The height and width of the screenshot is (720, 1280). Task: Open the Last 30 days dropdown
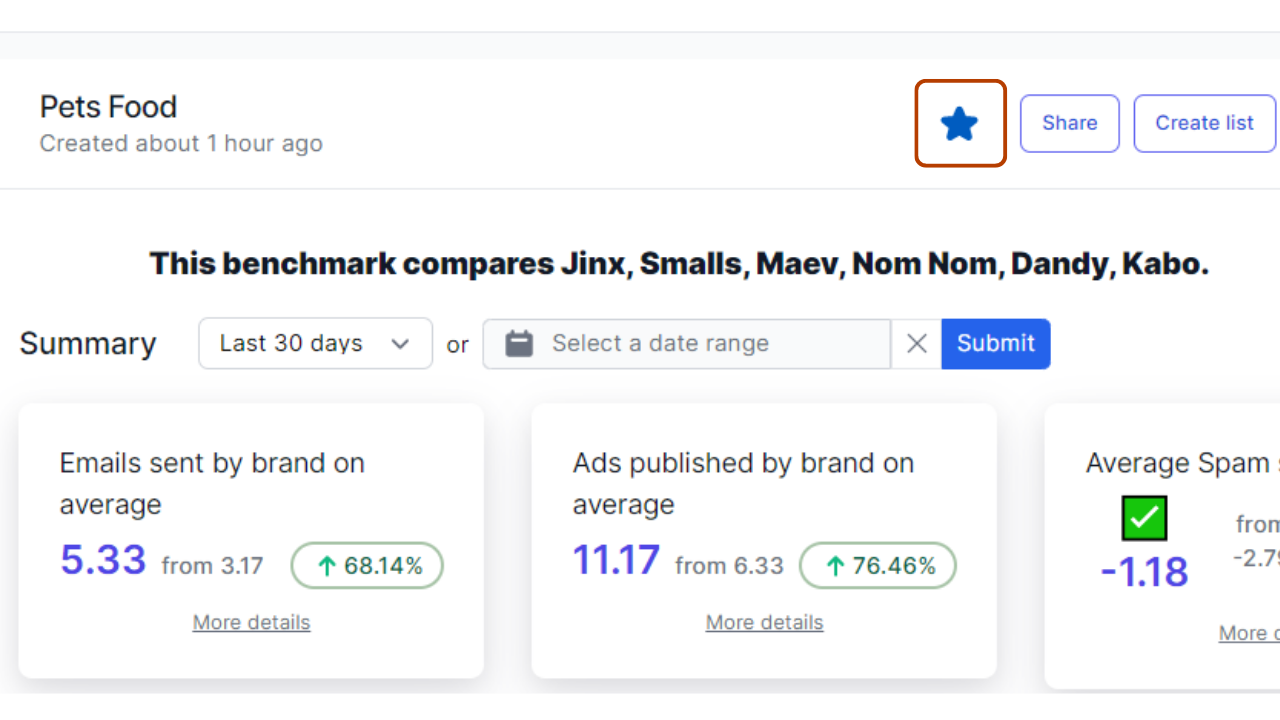(x=315, y=343)
